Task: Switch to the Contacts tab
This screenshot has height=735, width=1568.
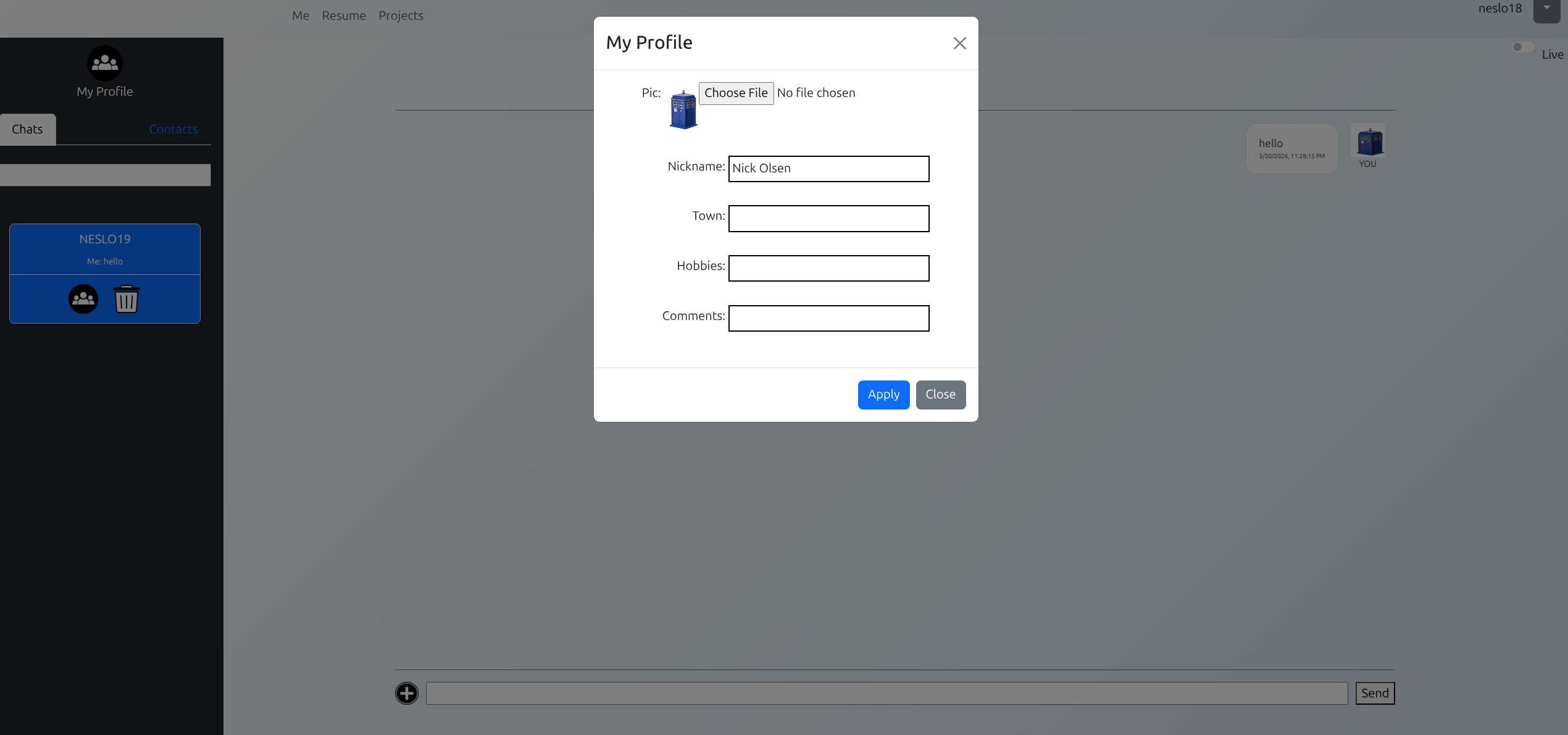Action: pos(173,129)
